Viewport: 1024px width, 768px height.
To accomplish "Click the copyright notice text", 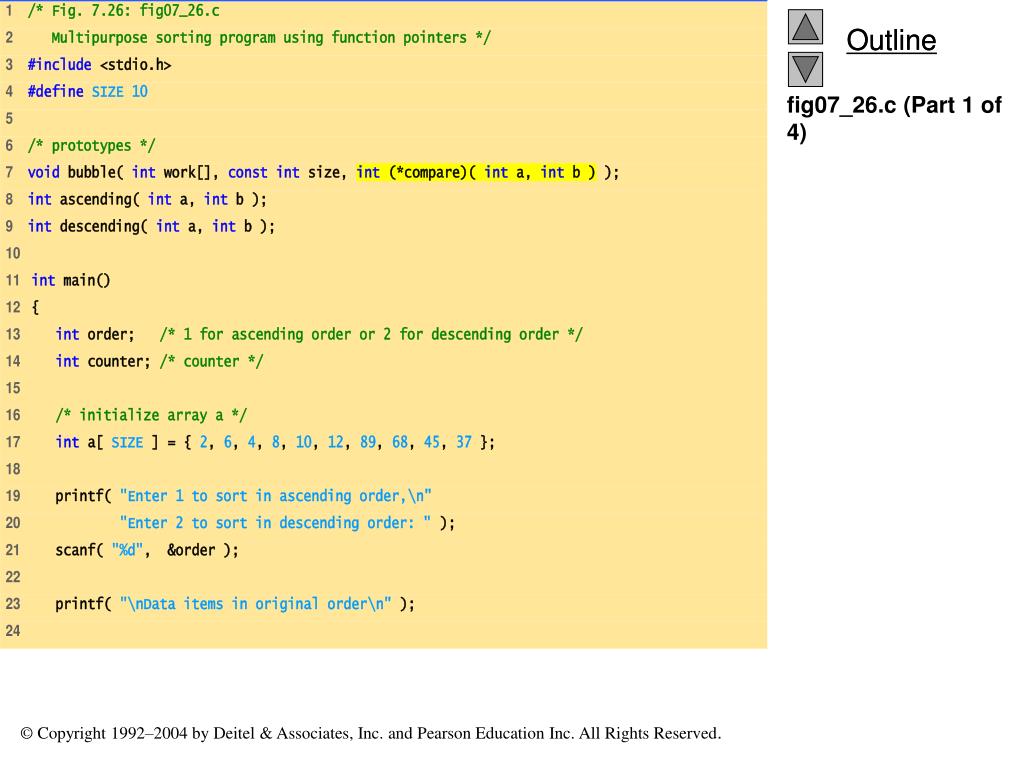I will click(371, 733).
